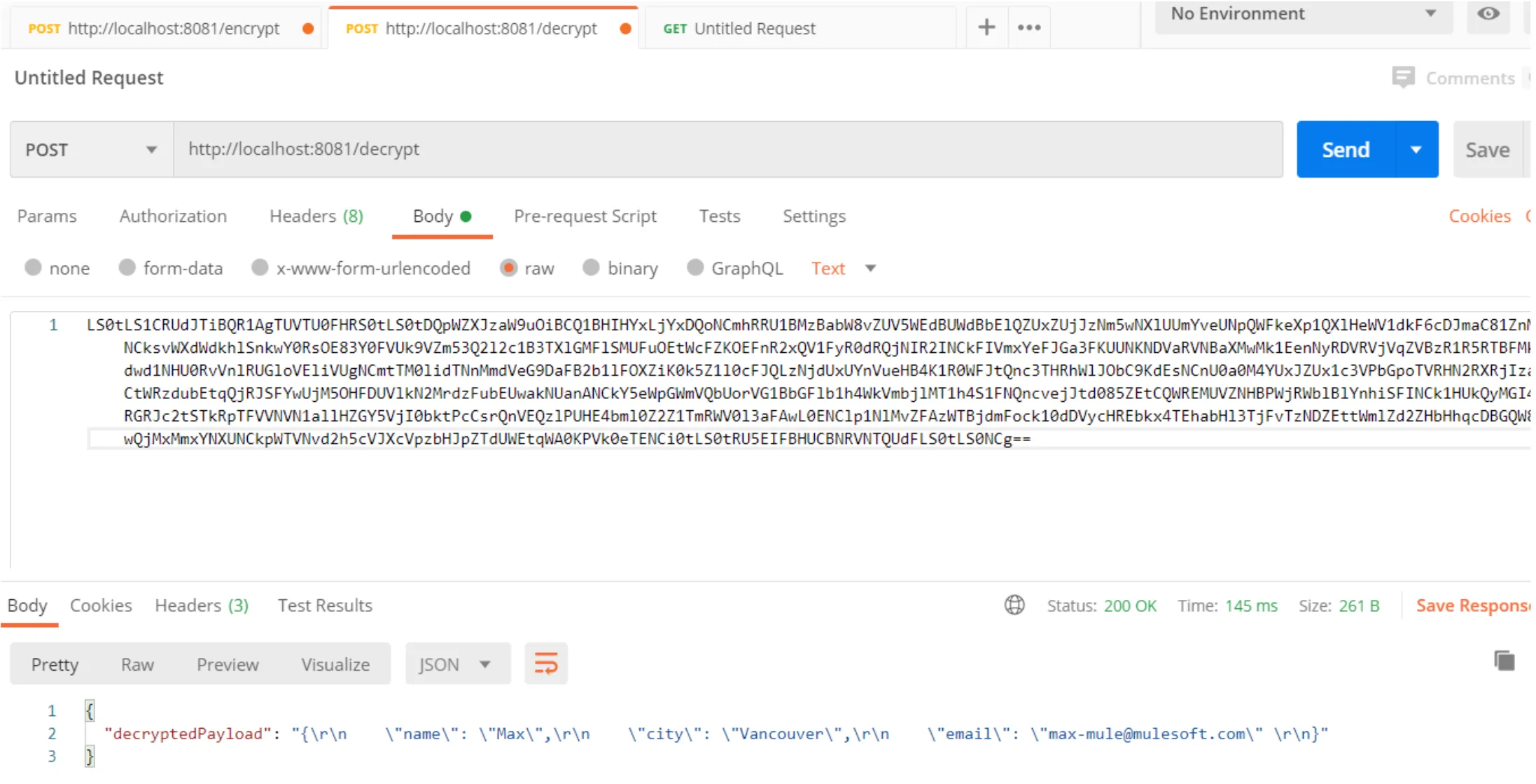Image resolution: width=1536 pixels, height=784 pixels.
Task: Switch response view to Preview
Action: click(228, 664)
